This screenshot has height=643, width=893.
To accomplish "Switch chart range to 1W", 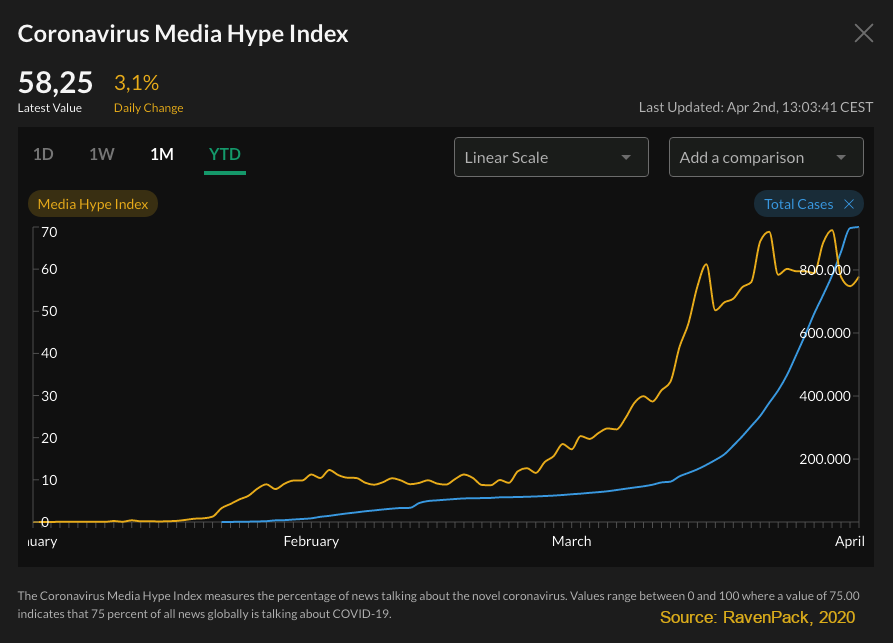I will 102,155.
